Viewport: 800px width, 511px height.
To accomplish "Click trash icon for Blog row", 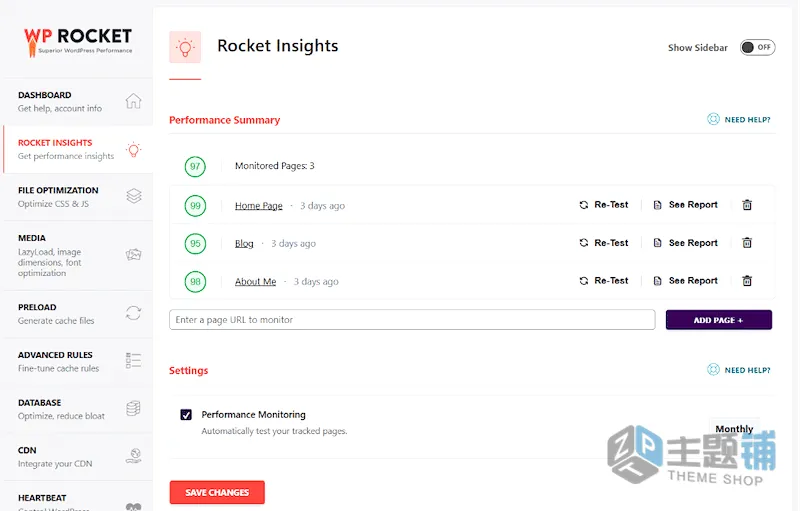I will (747, 243).
